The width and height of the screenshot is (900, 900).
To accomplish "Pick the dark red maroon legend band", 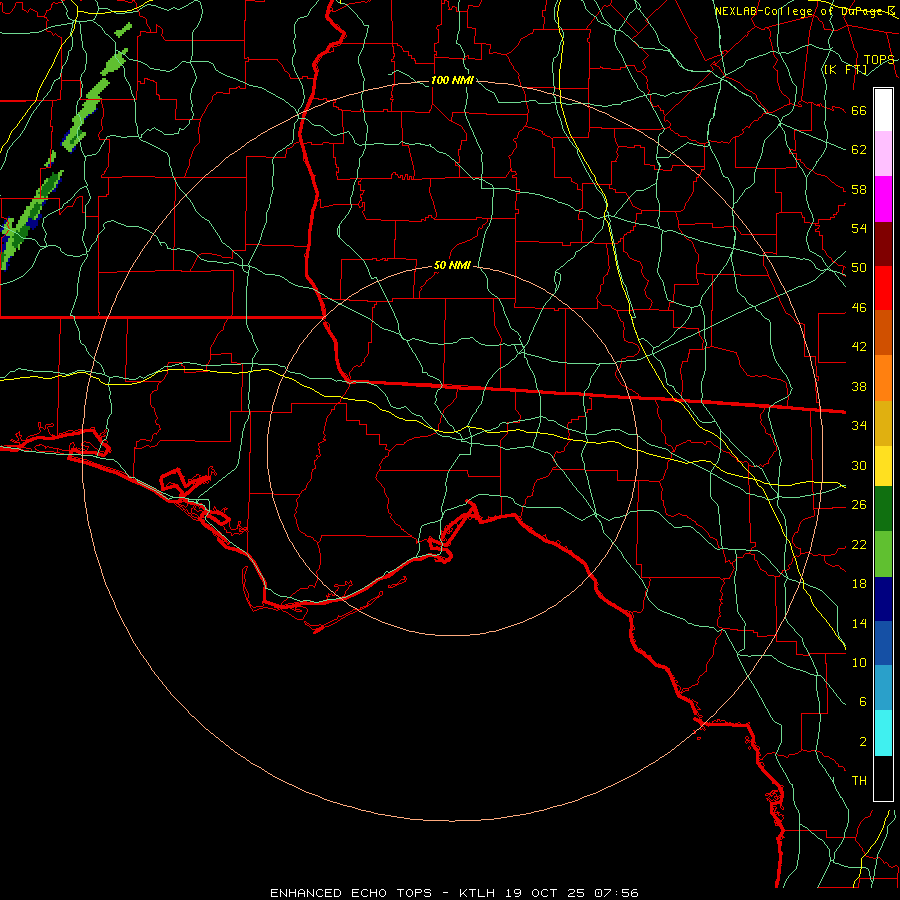I will click(883, 245).
